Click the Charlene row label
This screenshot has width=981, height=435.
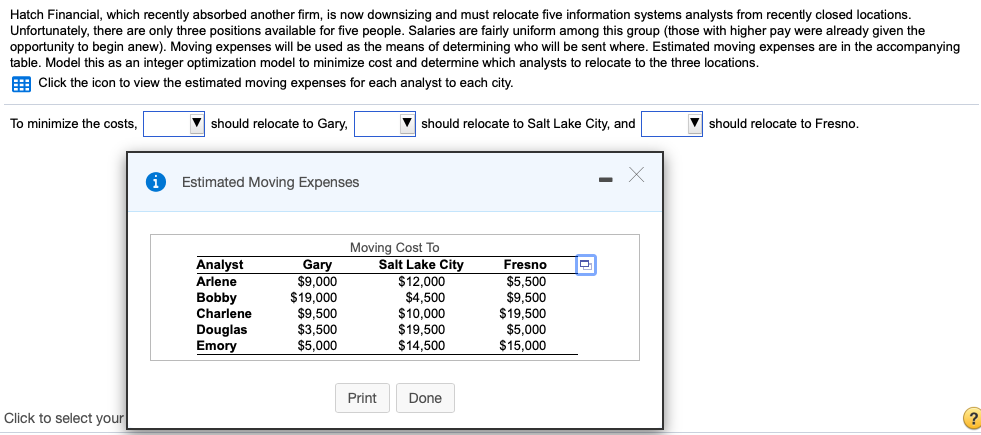pyautogui.click(x=224, y=314)
